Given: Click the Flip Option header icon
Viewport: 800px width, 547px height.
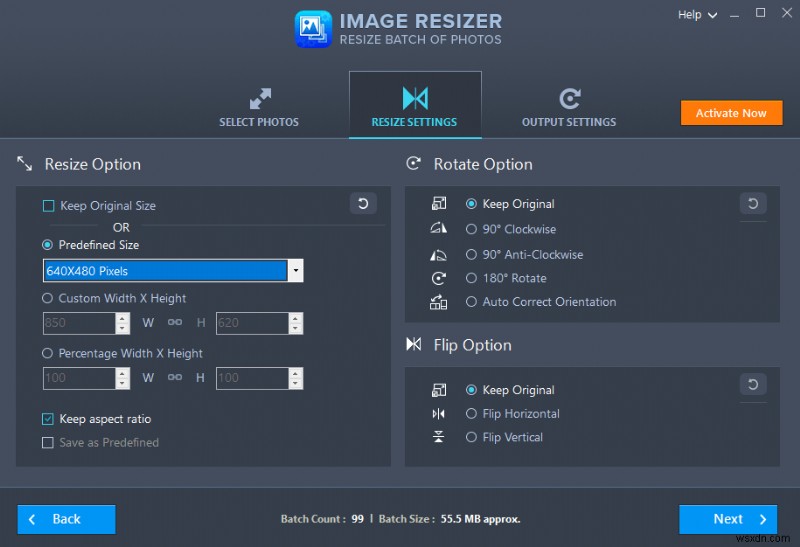Looking at the screenshot, I should click(x=414, y=344).
